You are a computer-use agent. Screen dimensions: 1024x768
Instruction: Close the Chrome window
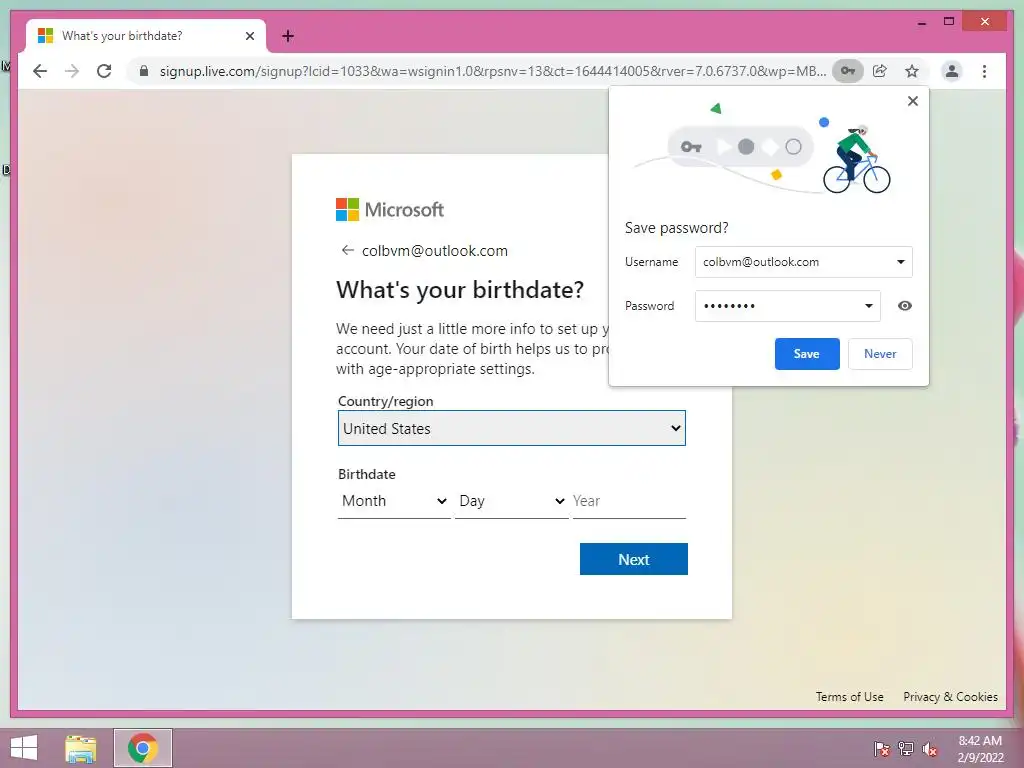[985, 22]
